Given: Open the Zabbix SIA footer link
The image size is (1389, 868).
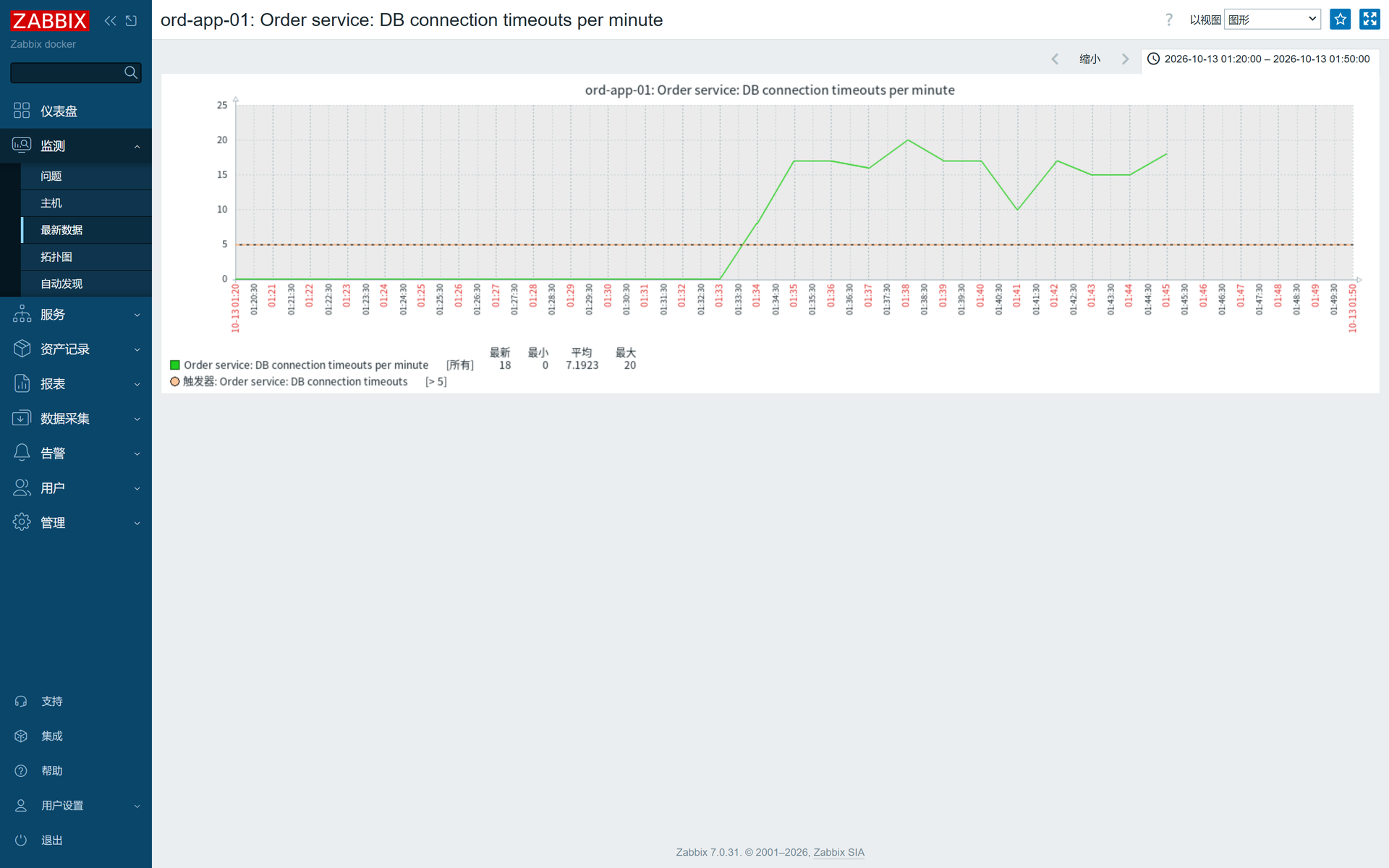Looking at the screenshot, I should tap(838, 852).
